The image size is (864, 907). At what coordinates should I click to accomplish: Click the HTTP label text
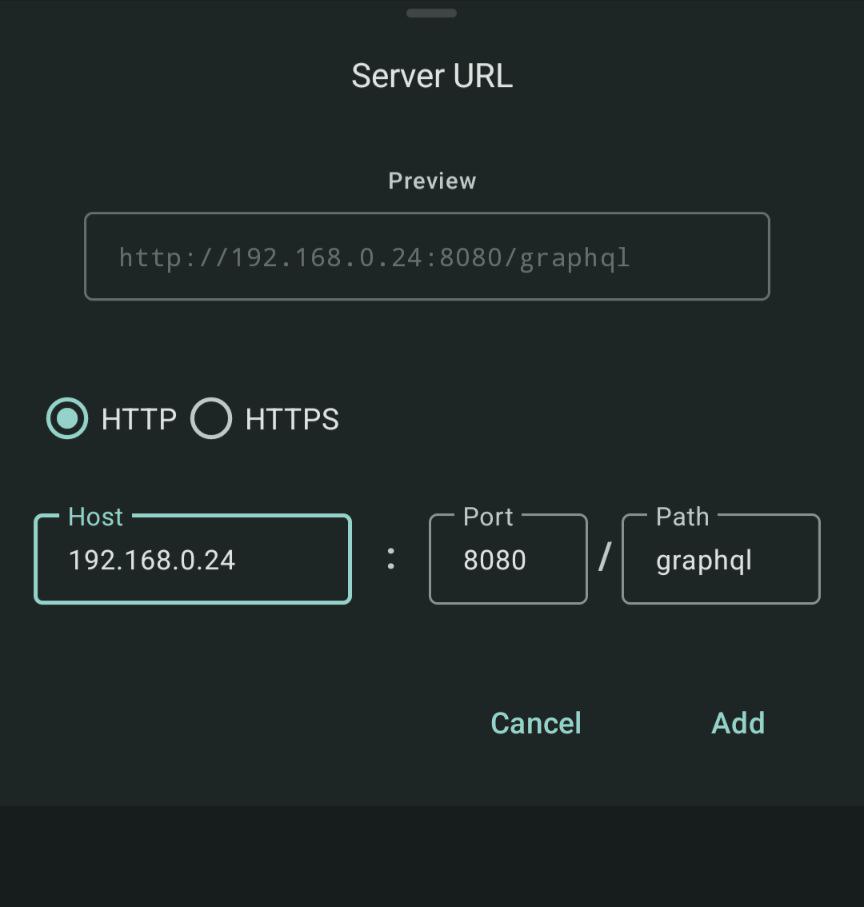pos(139,419)
